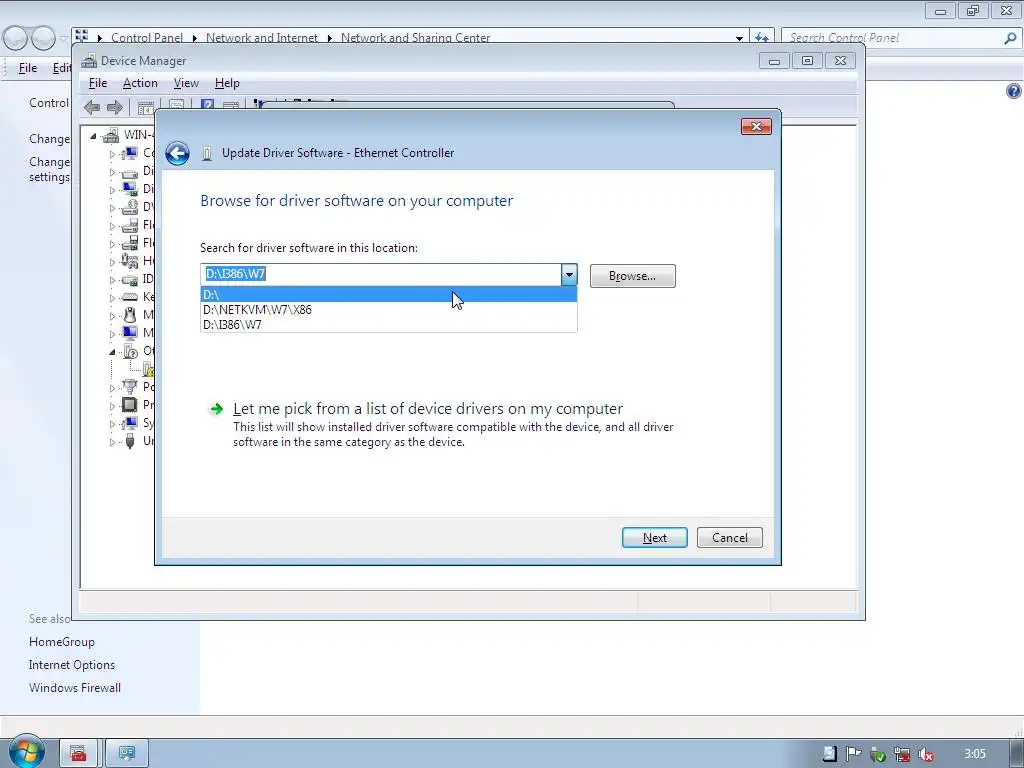Screen dimensions: 1024x768
Task: Close the Update Driver Software dialog
Action: tap(756, 126)
